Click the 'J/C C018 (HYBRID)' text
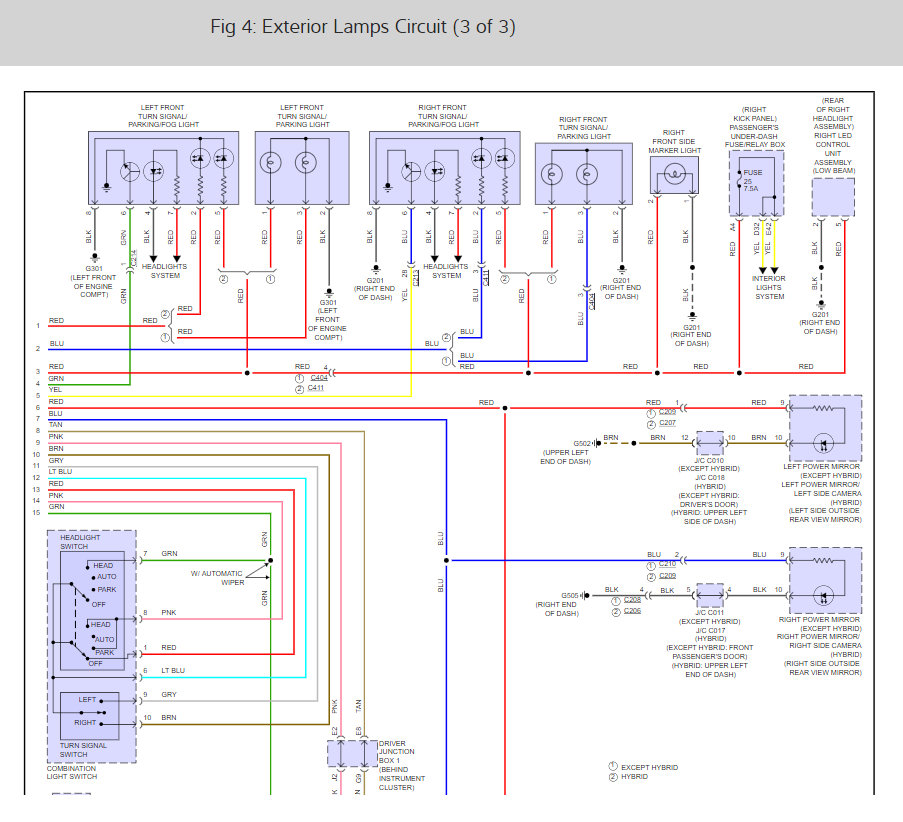 click(710, 482)
